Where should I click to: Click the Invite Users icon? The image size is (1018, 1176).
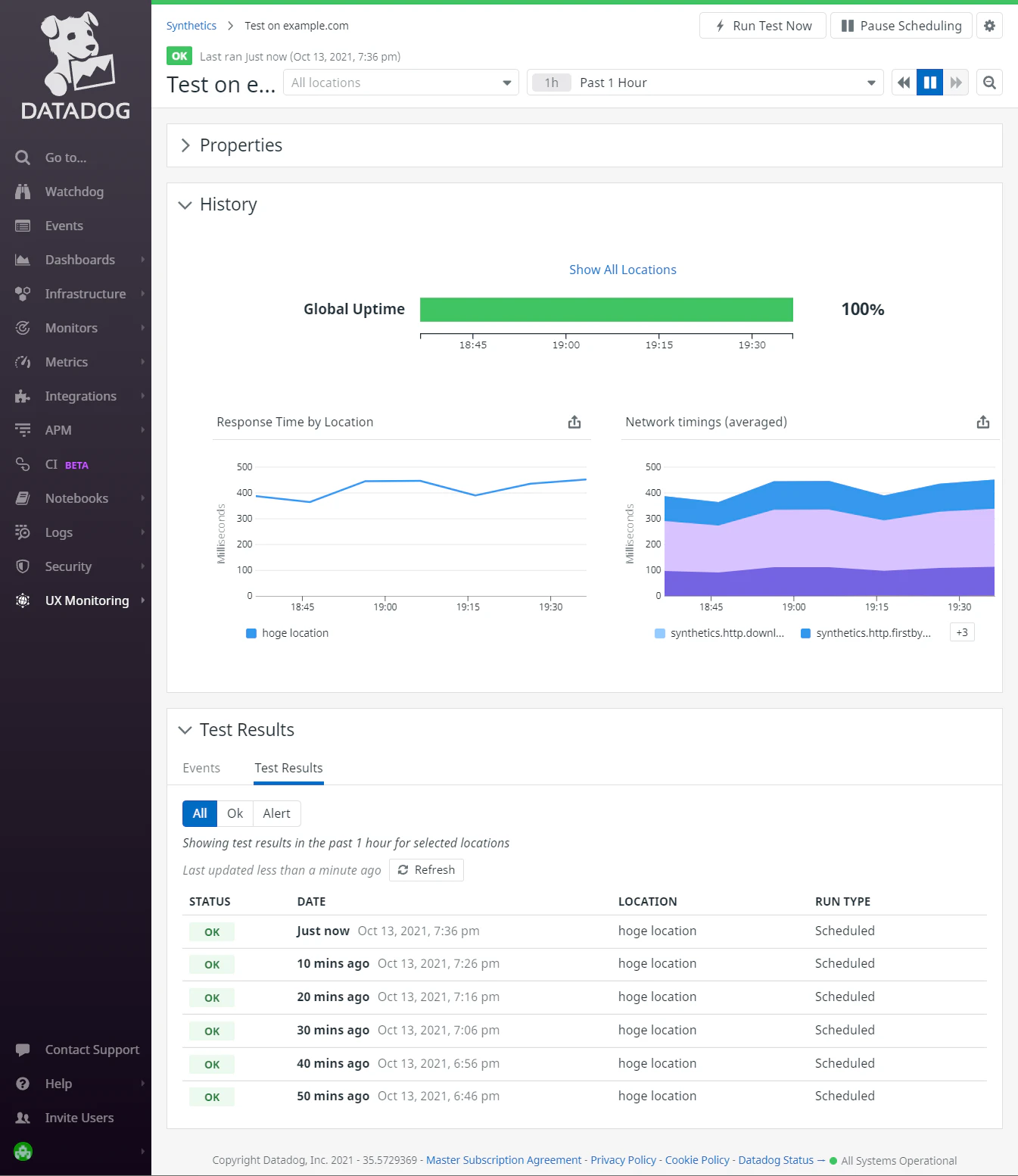pos(23,1118)
